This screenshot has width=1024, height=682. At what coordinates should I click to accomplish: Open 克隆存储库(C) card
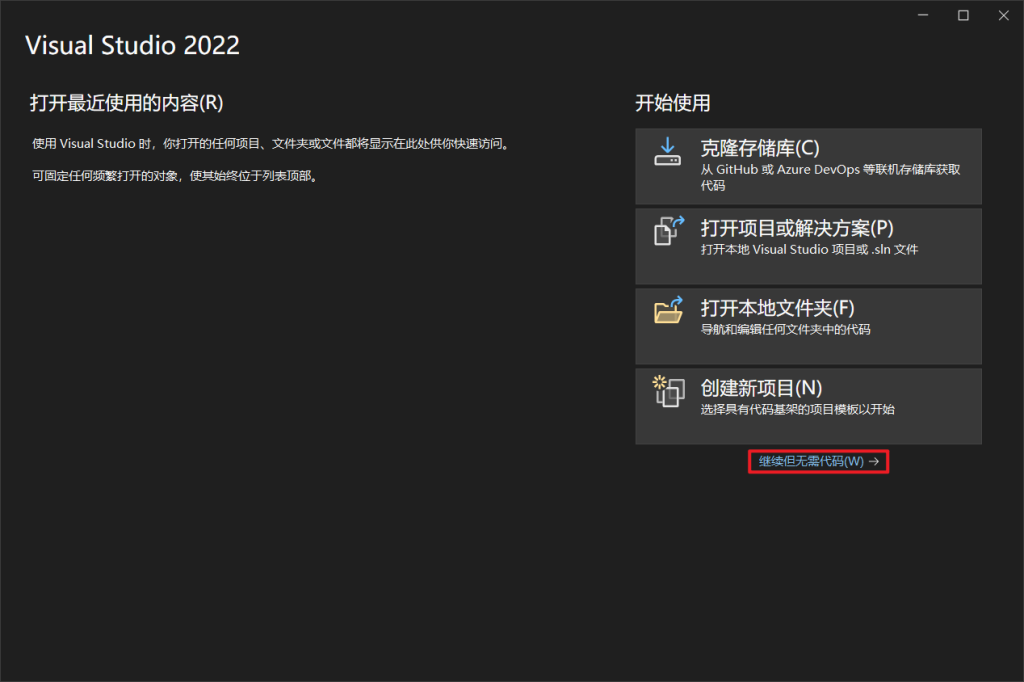pyautogui.click(x=808, y=167)
